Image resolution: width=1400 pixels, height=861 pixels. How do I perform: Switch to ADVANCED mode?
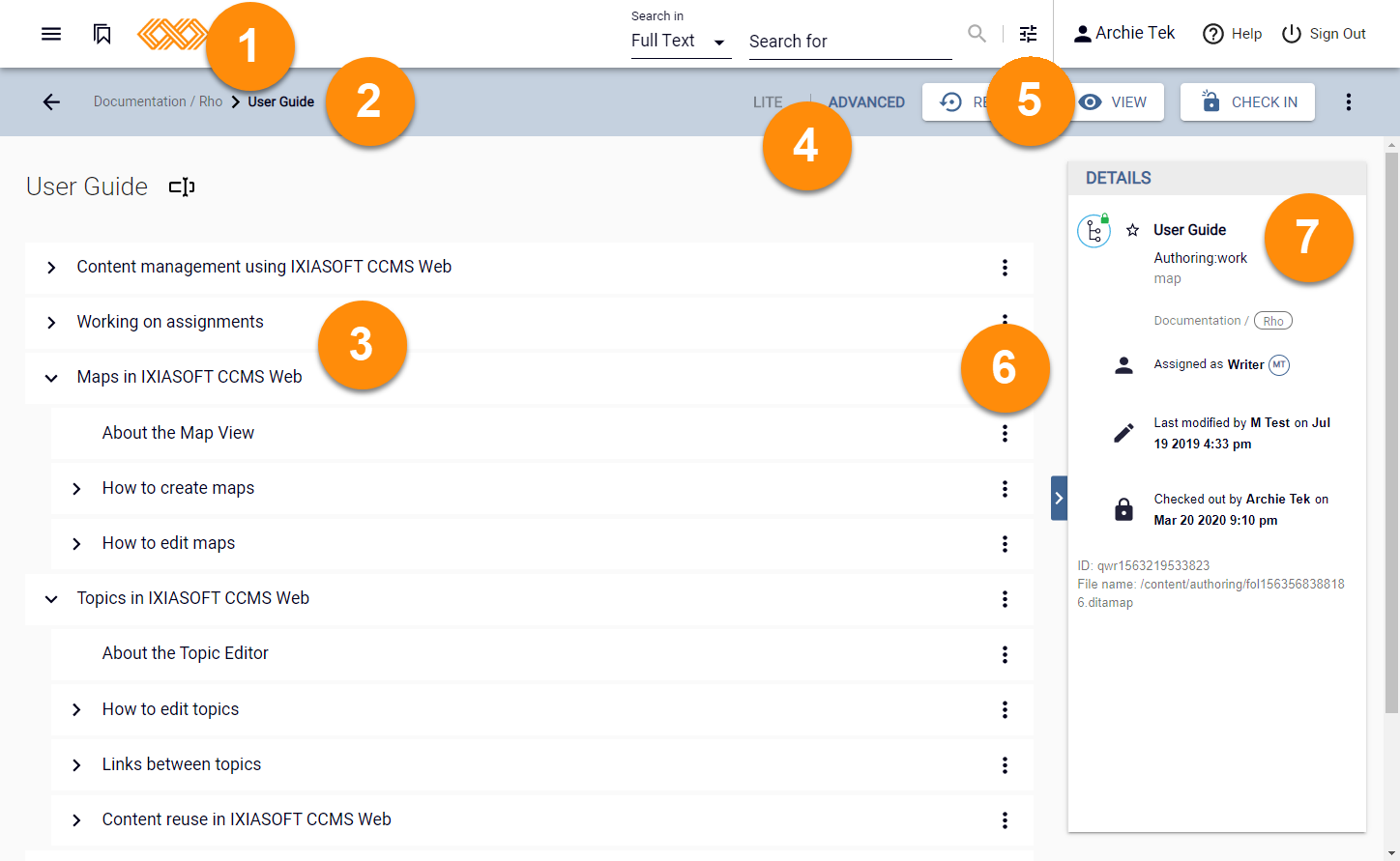pos(866,102)
